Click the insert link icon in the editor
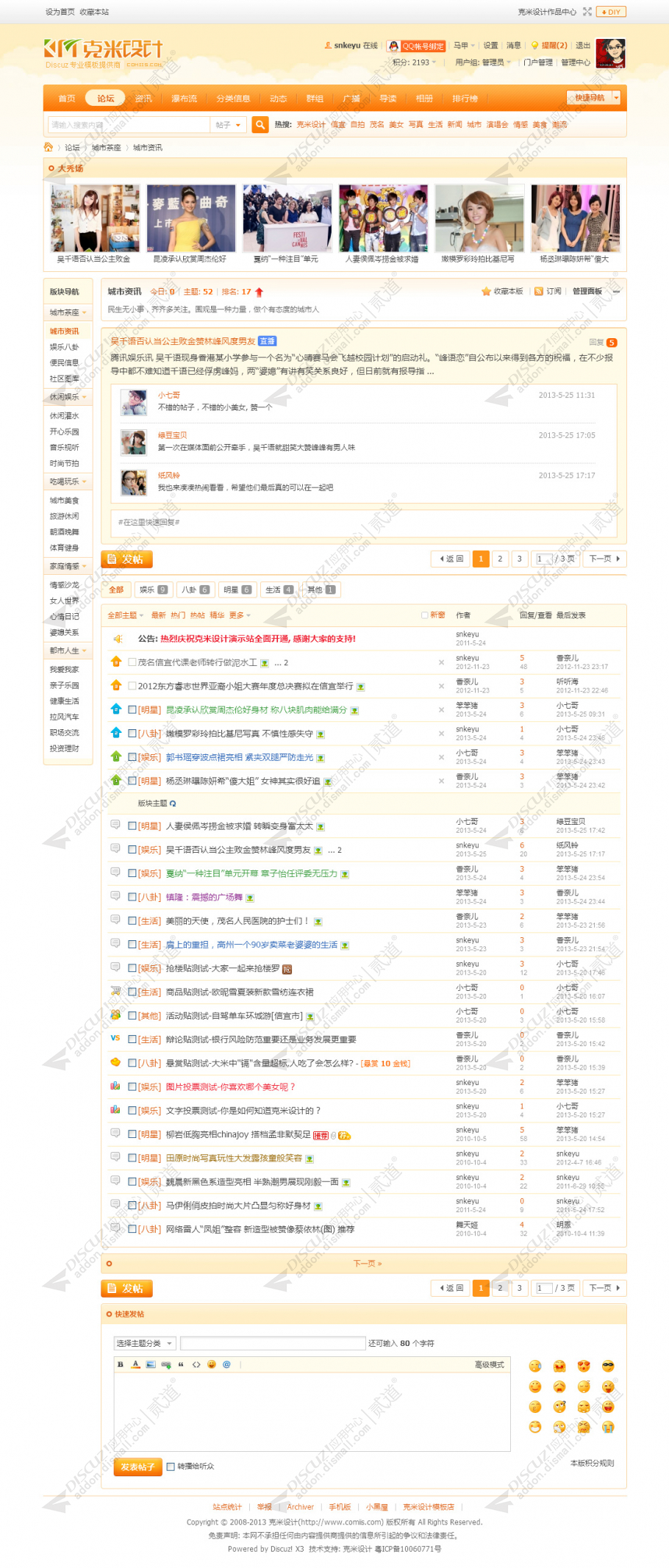The width and height of the screenshot is (669, 1568). coord(166,1364)
